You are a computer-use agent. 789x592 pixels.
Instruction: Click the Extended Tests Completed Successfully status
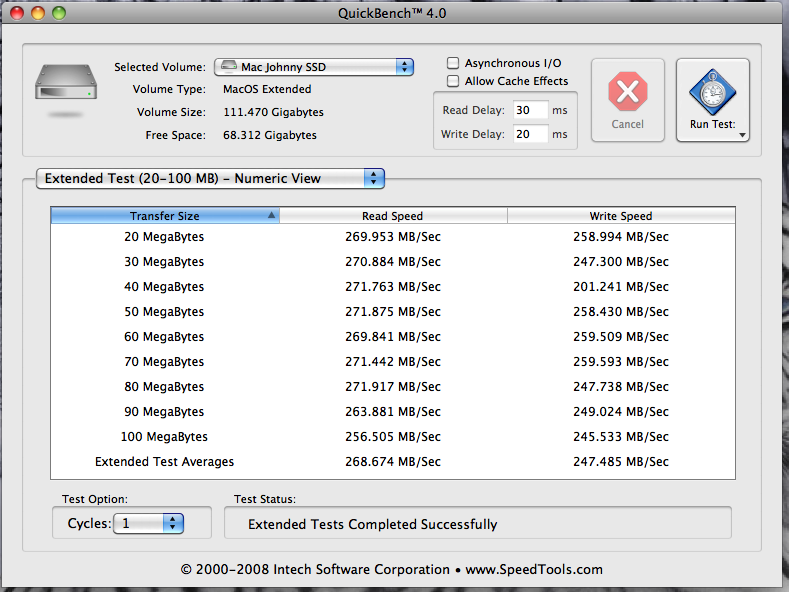tap(372, 525)
